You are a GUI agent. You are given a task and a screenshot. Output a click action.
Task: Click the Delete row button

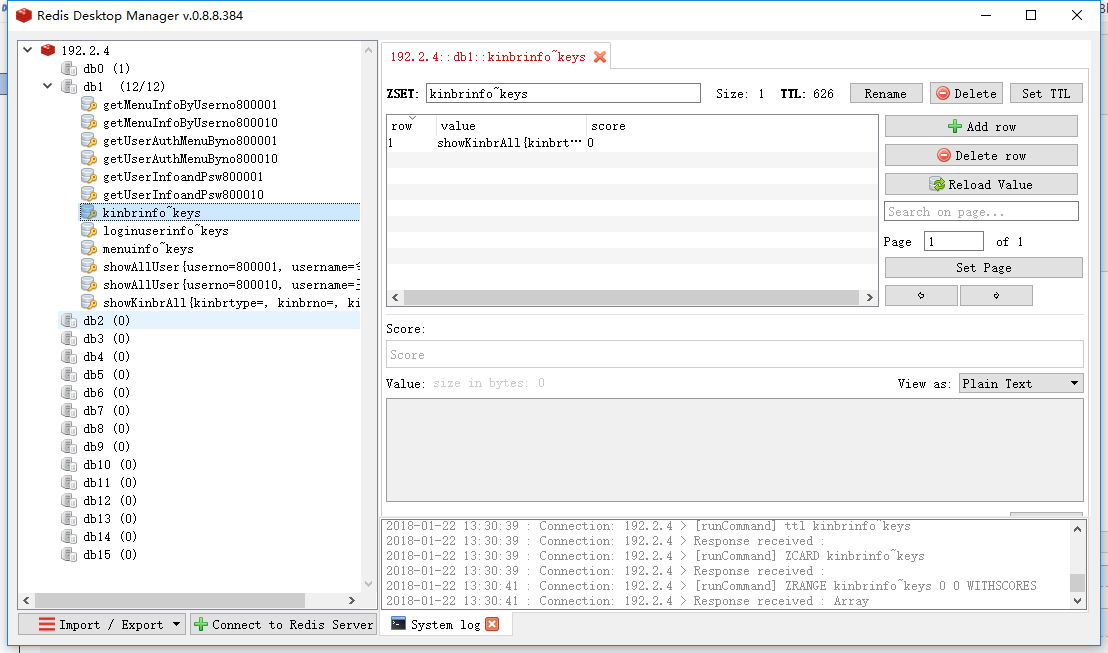tap(981, 155)
